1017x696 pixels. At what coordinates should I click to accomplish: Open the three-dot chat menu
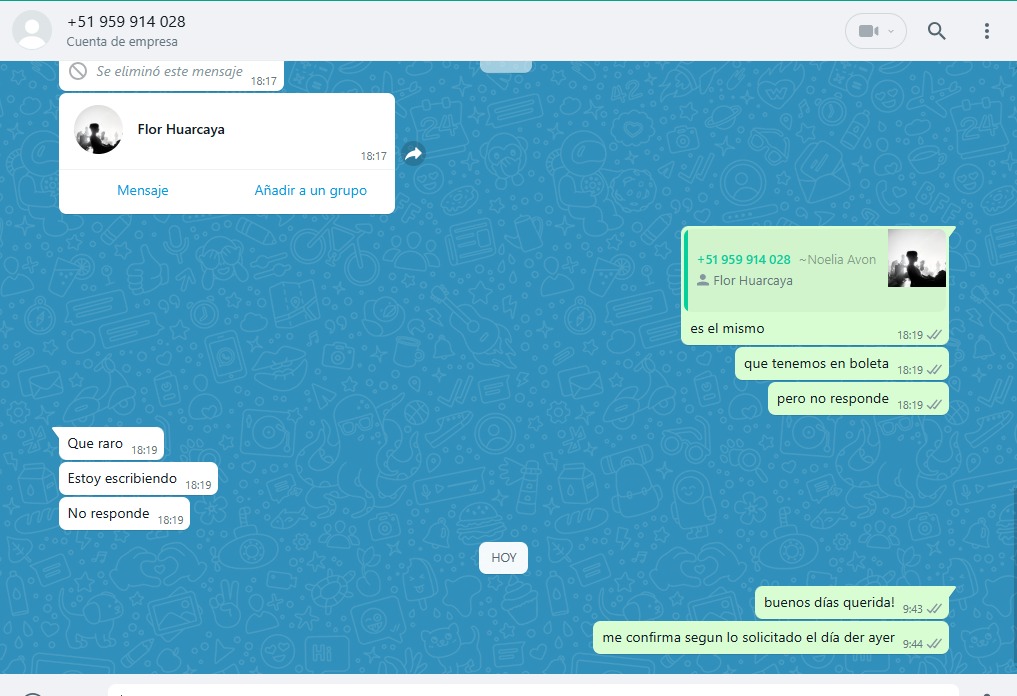986,31
